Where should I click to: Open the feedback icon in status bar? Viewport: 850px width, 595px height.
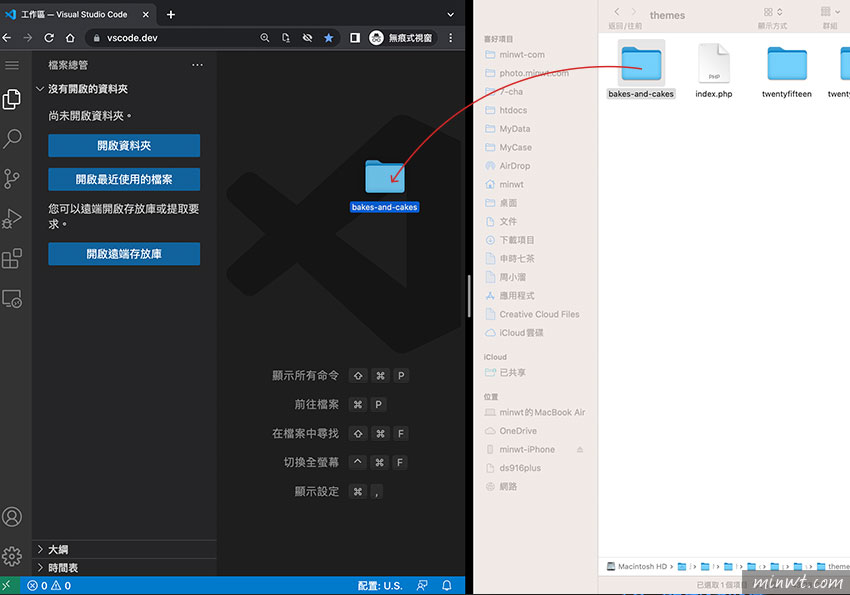point(422,585)
